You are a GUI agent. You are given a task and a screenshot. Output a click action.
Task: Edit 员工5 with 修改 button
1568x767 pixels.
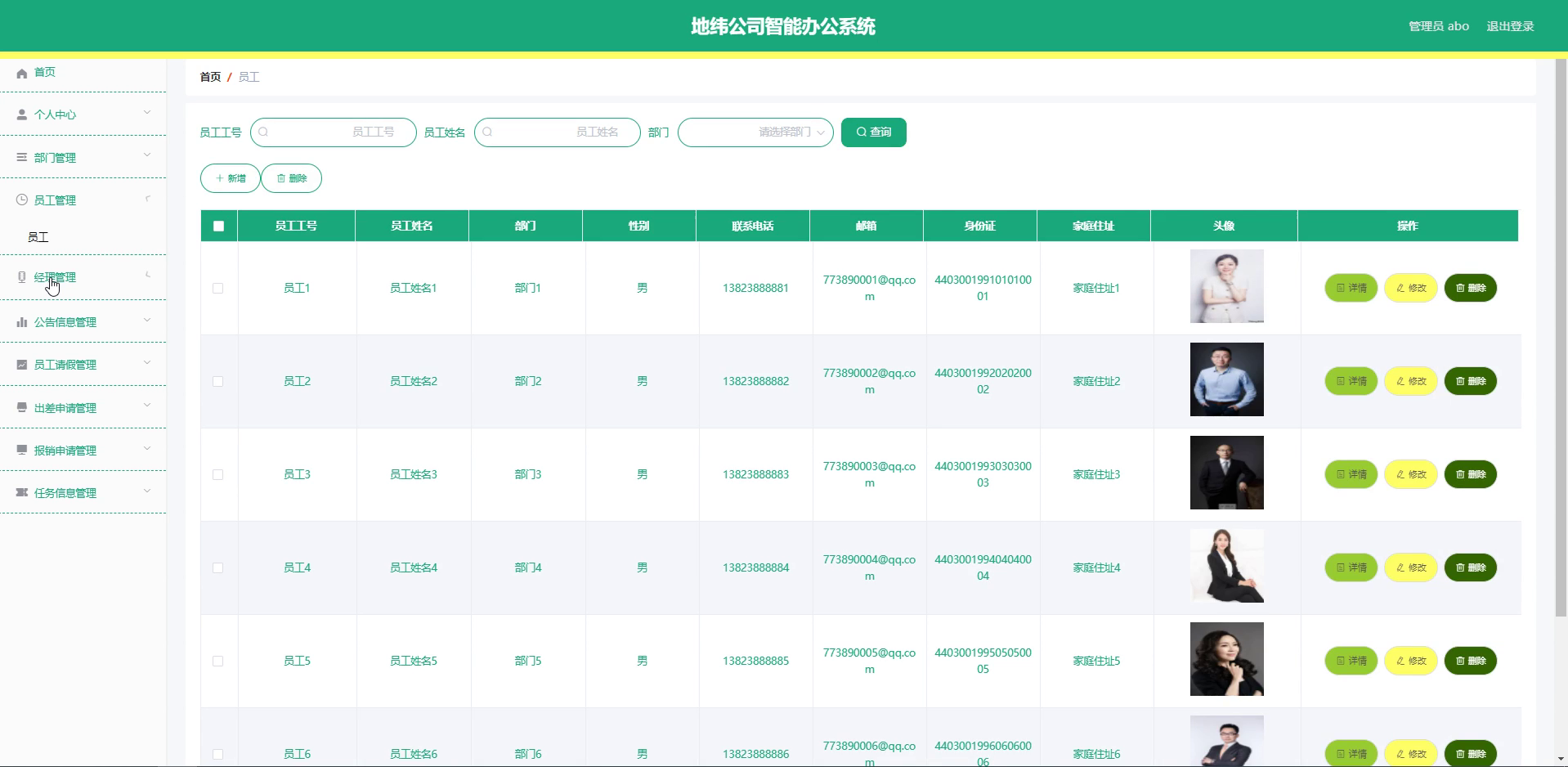click(1411, 661)
